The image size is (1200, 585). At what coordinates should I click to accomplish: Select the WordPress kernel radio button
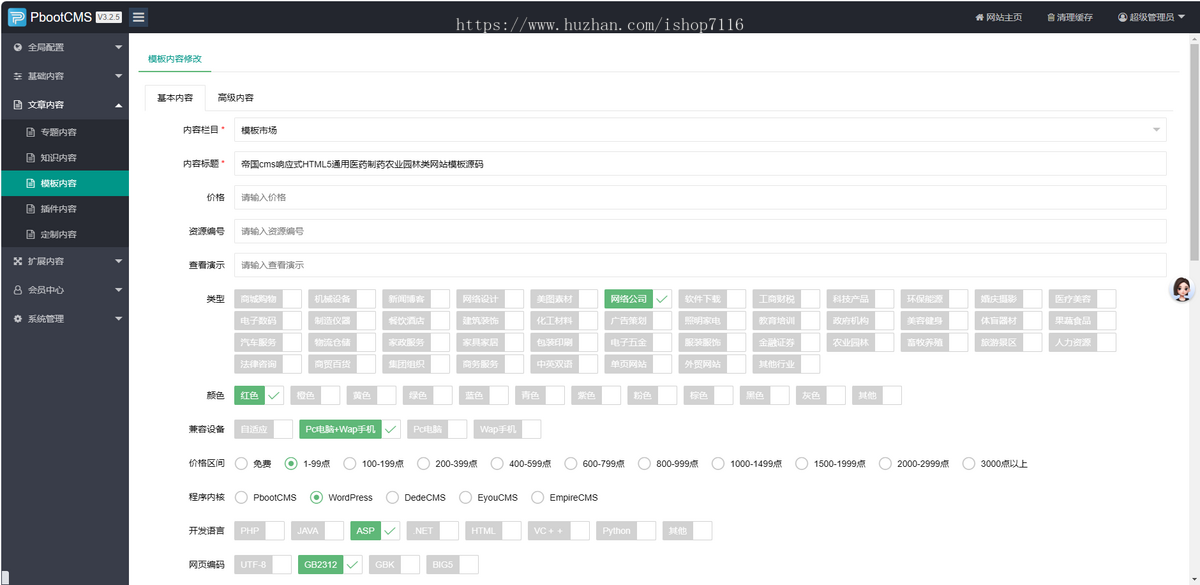(316, 497)
